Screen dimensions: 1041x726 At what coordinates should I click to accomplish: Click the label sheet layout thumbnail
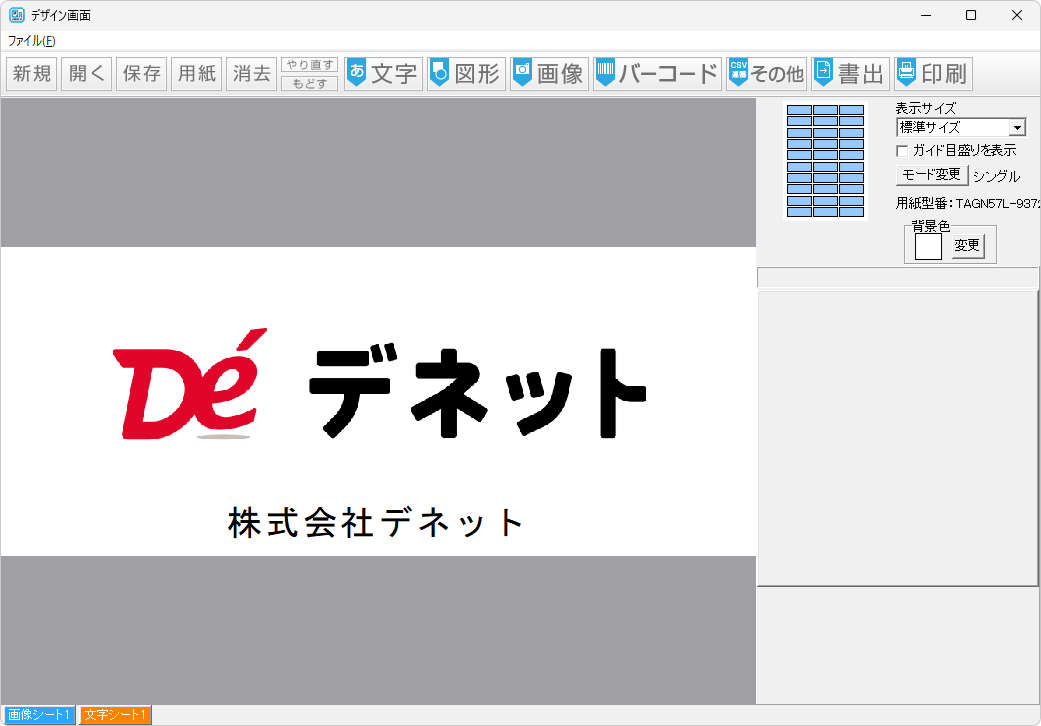point(825,161)
